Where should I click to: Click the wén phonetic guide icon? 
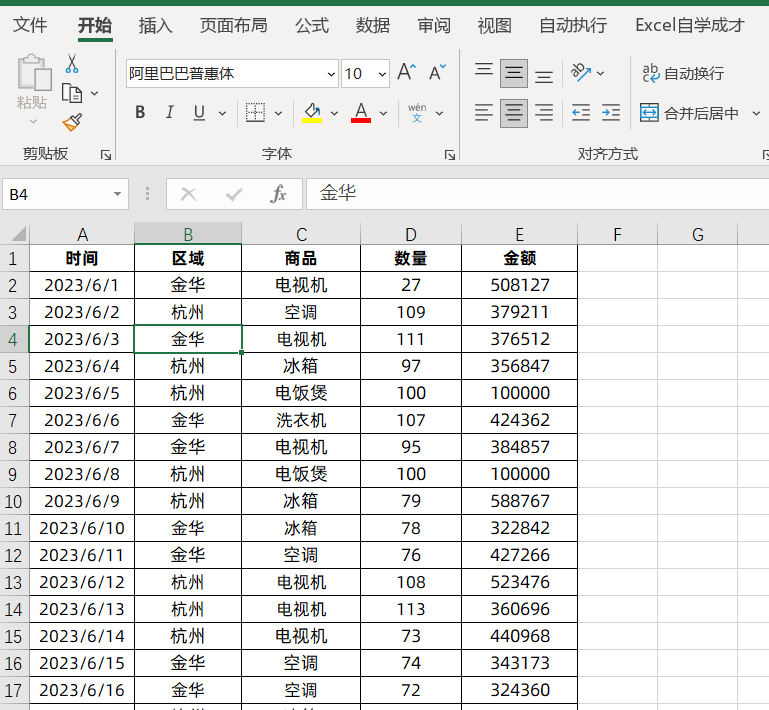(417, 113)
